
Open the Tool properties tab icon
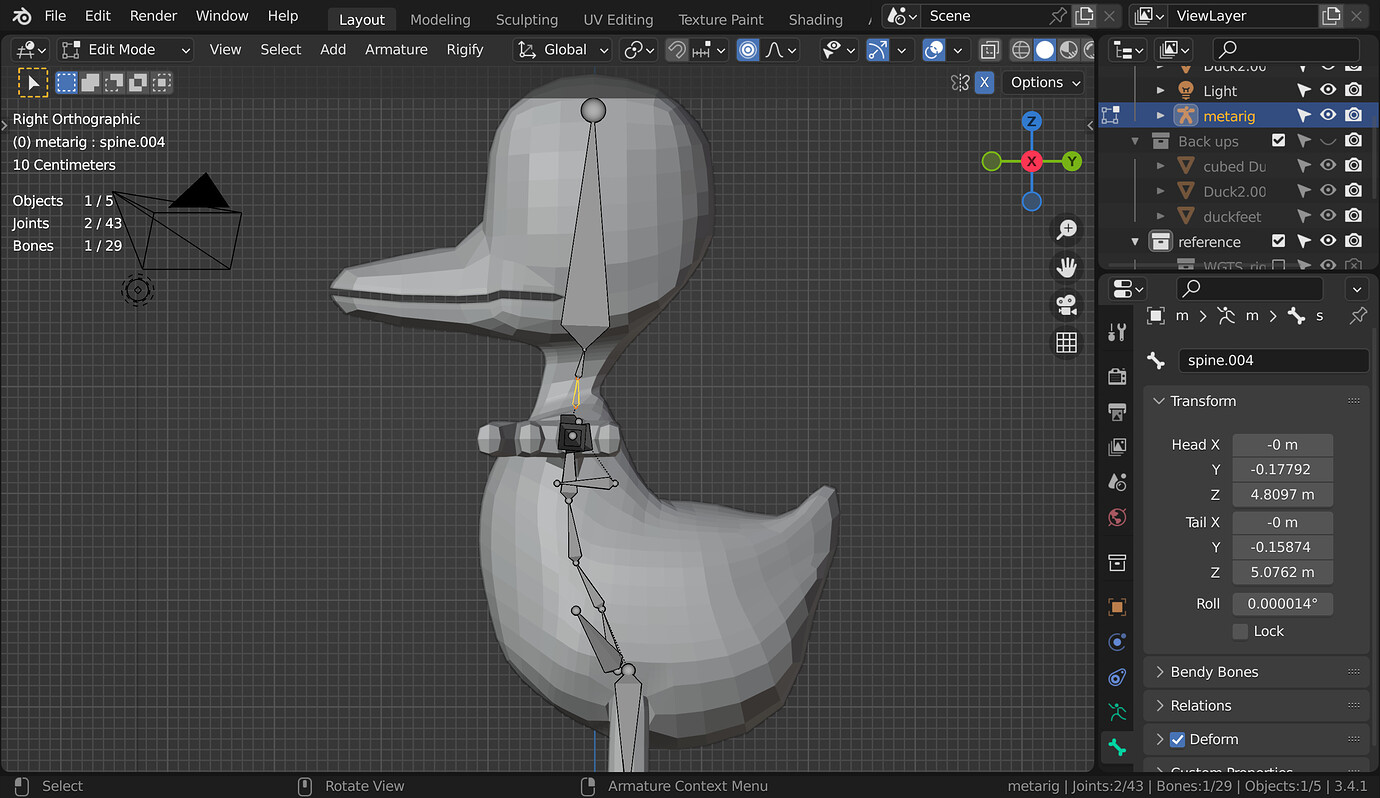(1117, 333)
